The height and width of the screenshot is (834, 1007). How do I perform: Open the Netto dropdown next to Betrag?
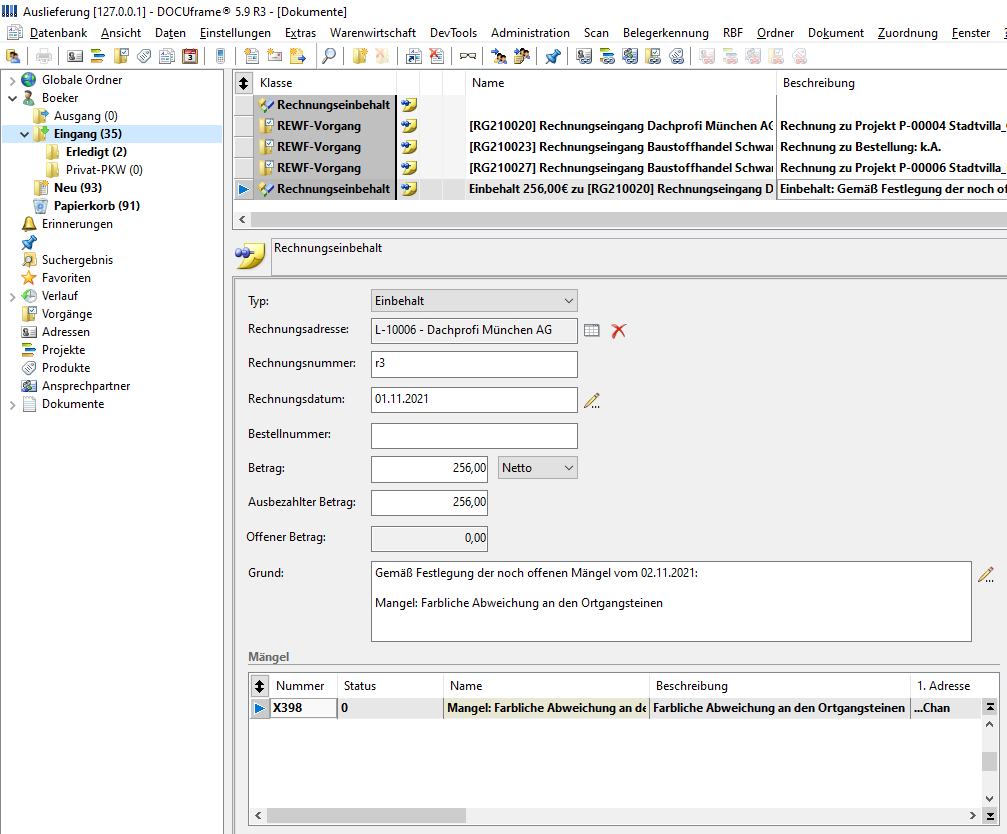[x=538, y=467]
